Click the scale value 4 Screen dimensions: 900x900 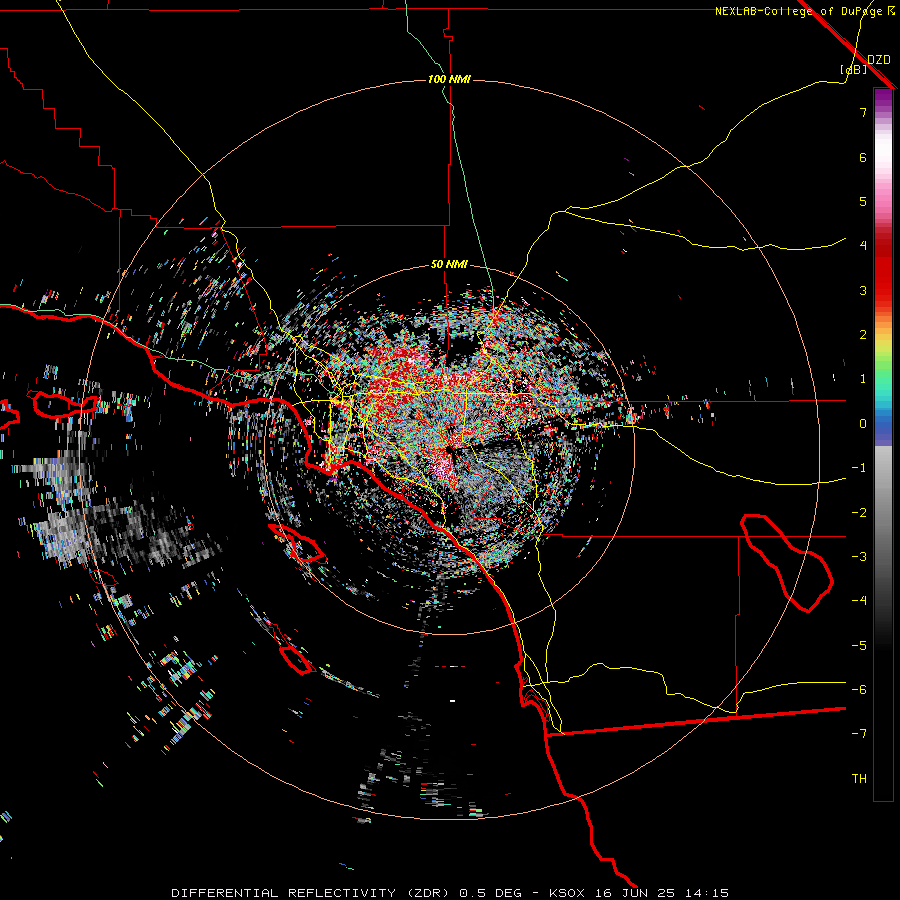(x=863, y=246)
